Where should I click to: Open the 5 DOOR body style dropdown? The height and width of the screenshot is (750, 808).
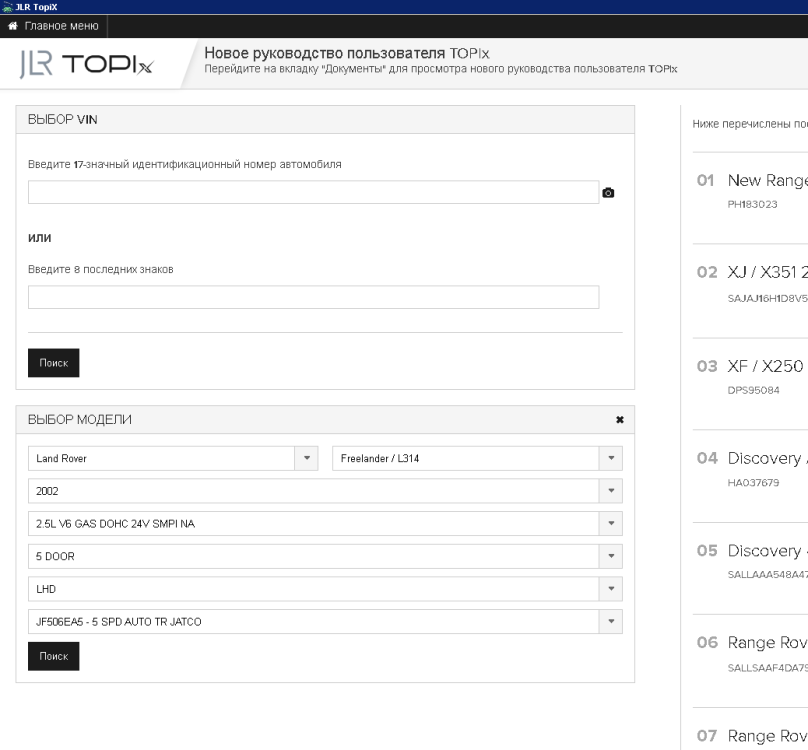(325, 556)
